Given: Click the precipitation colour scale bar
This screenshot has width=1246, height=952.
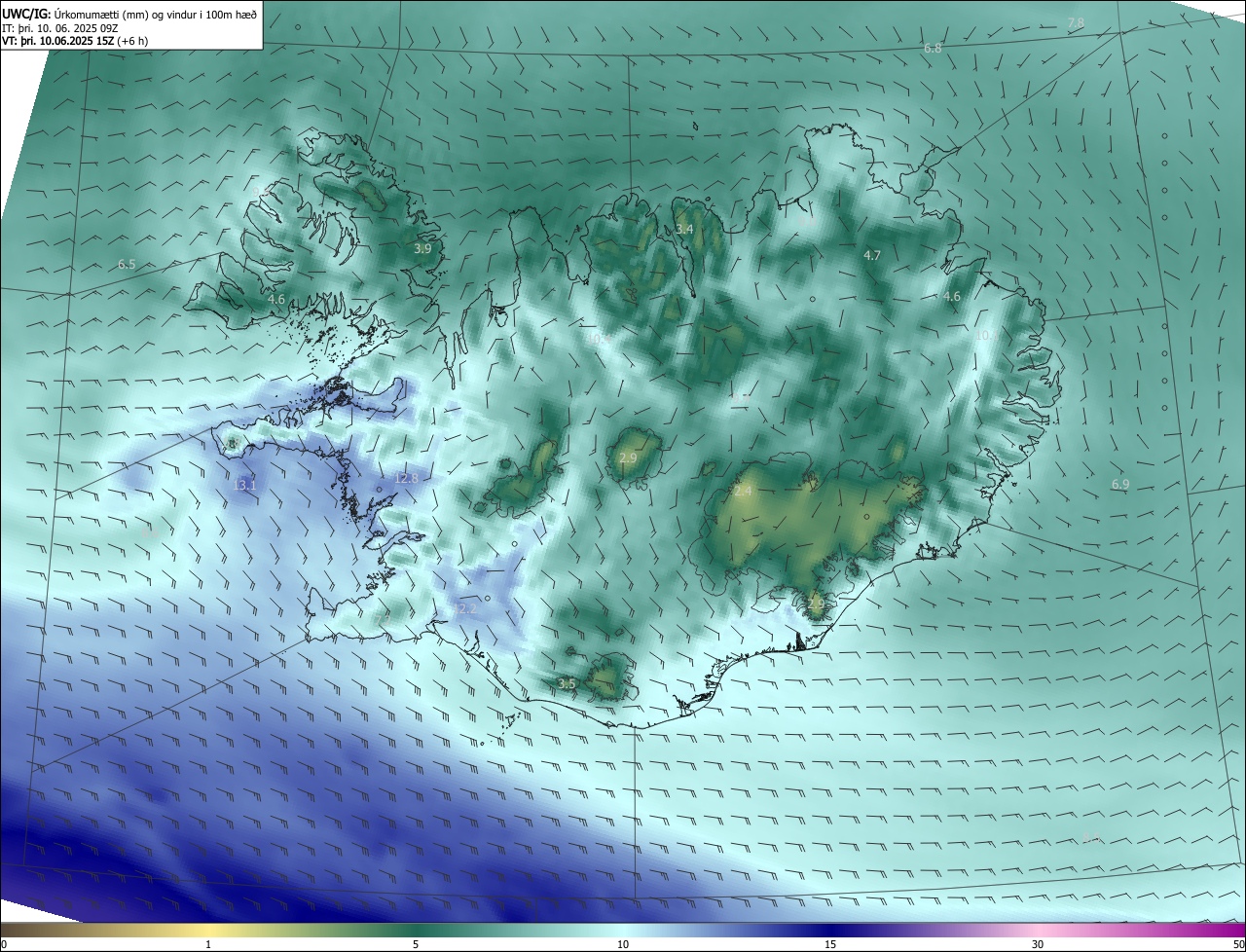Looking at the screenshot, I should pos(623,930).
